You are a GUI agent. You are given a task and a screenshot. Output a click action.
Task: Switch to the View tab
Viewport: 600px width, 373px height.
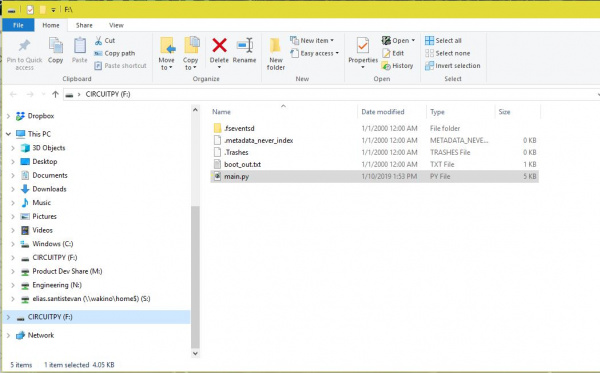pyautogui.click(x=116, y=25)
